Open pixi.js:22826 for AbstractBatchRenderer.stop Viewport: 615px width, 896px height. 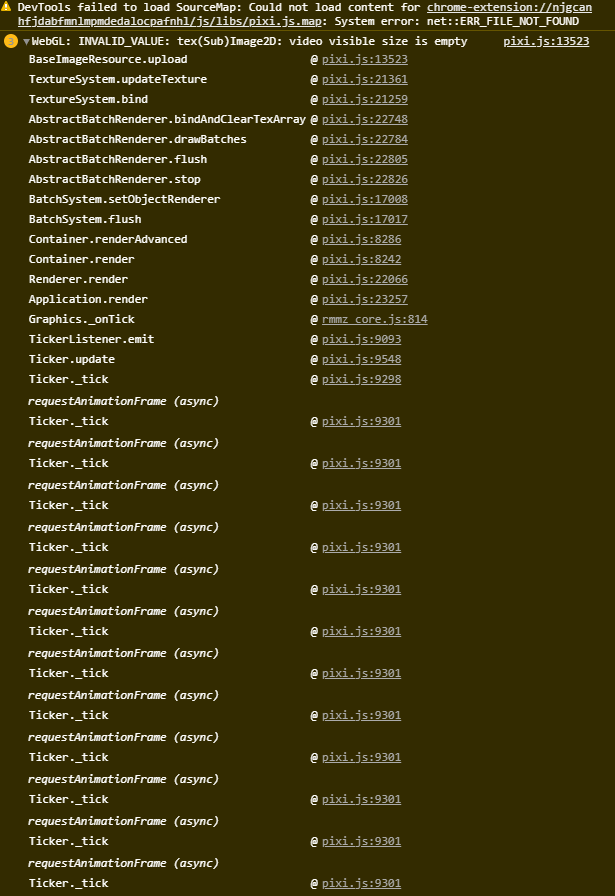click(364, 179)
